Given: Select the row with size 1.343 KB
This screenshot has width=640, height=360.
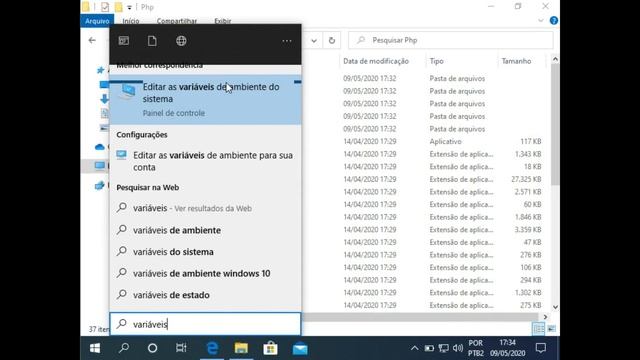Looking at the screenshot, I should pyautogui.click(x=442, y=154).
